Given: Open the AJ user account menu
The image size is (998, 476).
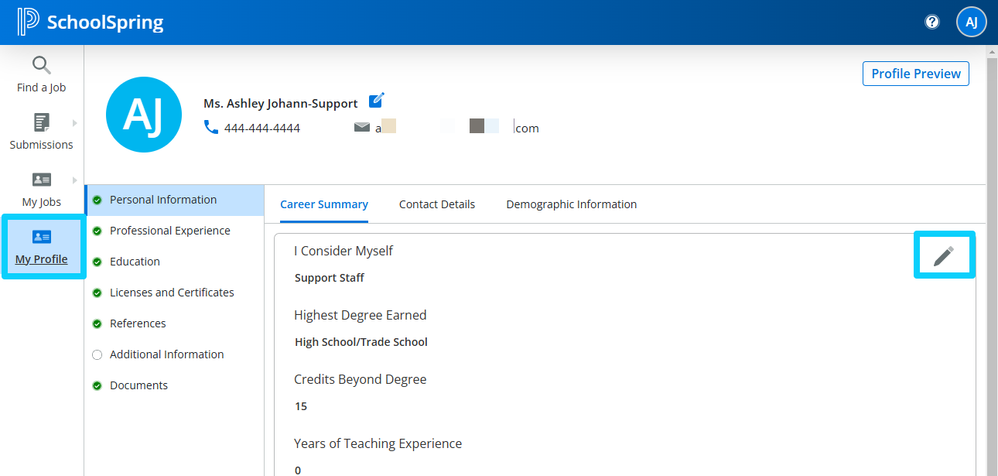Looking at the screenshot, I should pos(971,22).
